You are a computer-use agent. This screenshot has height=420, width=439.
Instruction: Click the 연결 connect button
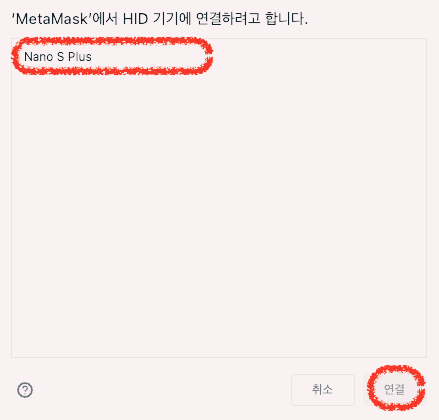(395, 390)
